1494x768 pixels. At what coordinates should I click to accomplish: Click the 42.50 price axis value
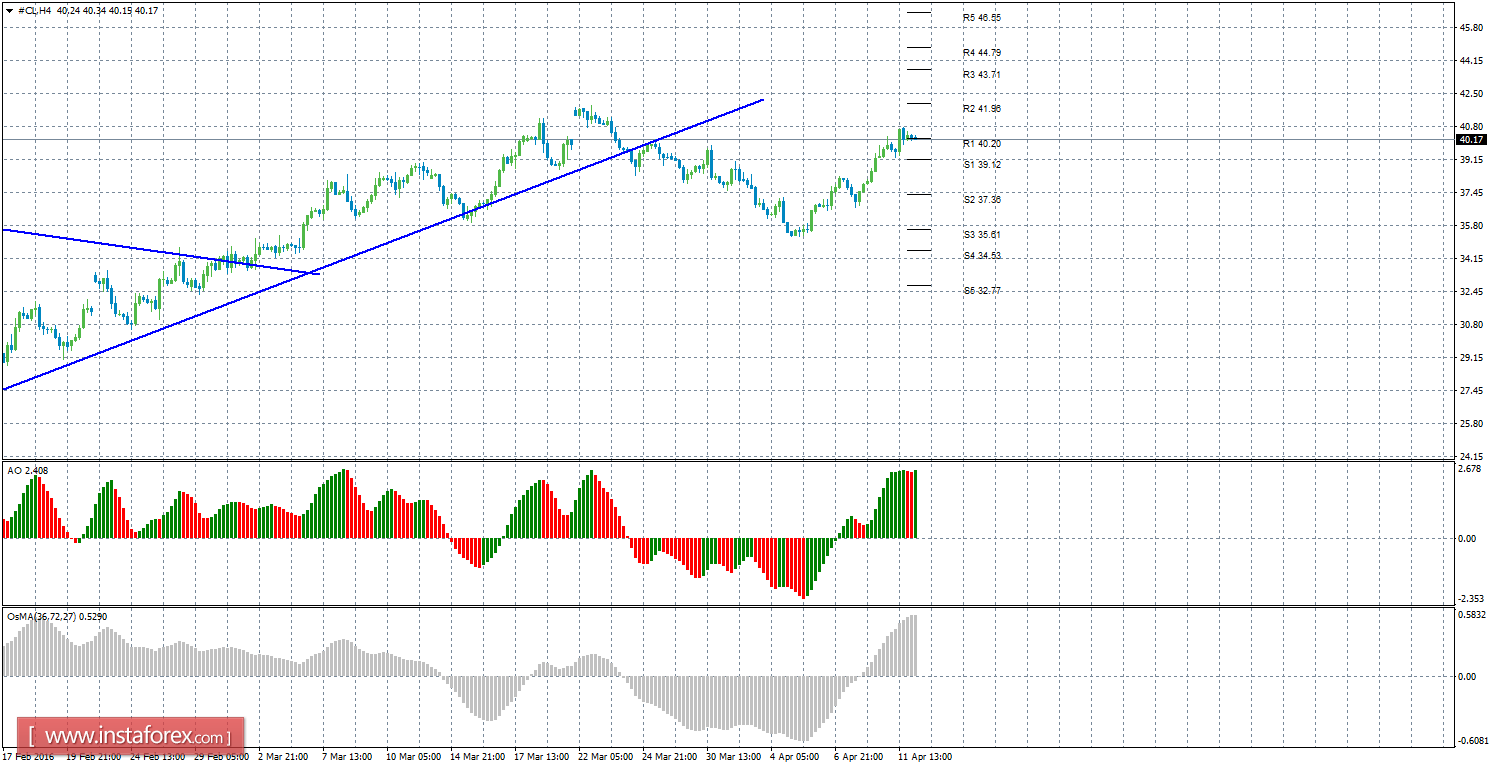[x=1470, y=94]
